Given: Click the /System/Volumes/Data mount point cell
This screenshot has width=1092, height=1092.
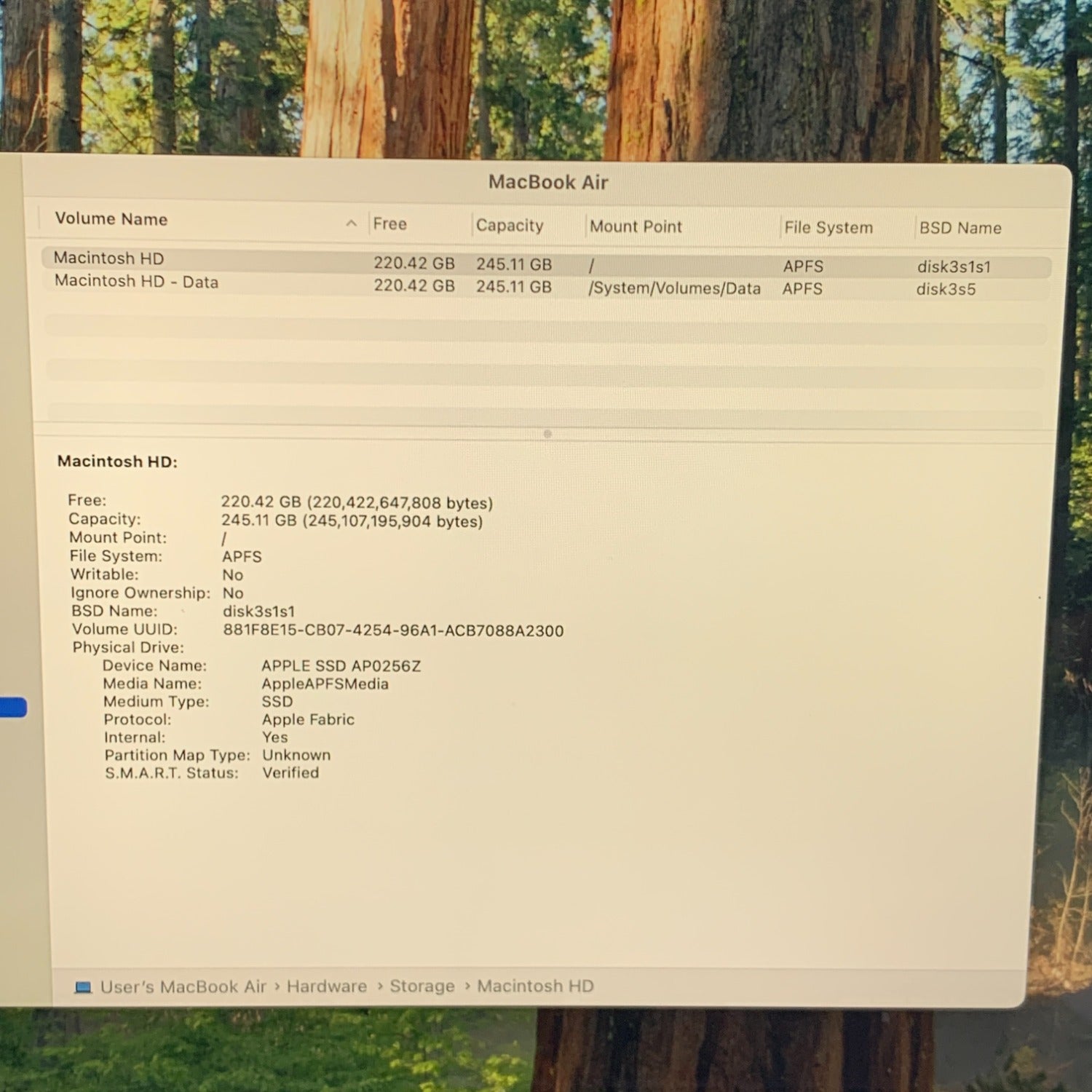Looking at the screenshot, I should 674,289.
